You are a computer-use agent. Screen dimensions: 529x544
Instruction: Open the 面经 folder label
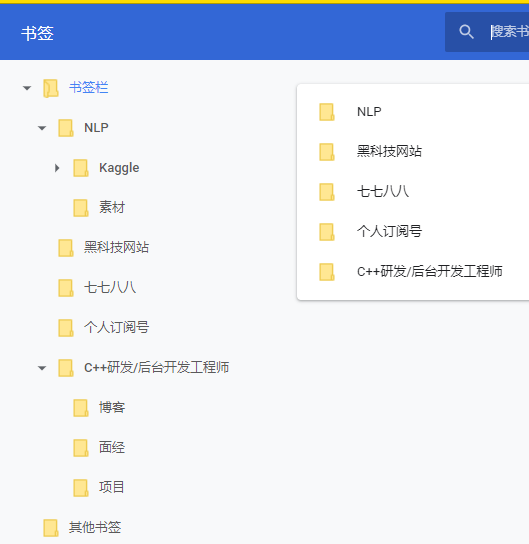[x=112, y=447]
